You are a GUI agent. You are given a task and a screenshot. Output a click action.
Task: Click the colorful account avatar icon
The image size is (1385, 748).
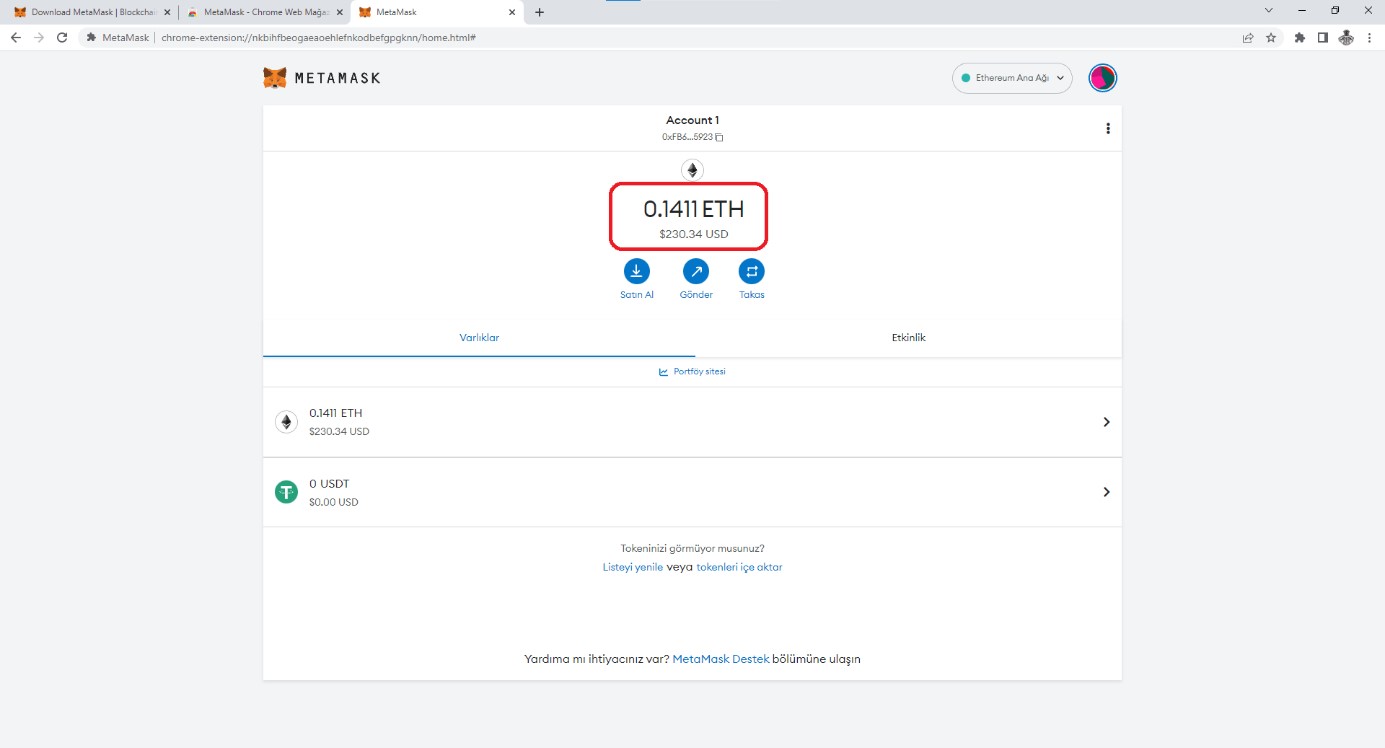click(1102, 78)
